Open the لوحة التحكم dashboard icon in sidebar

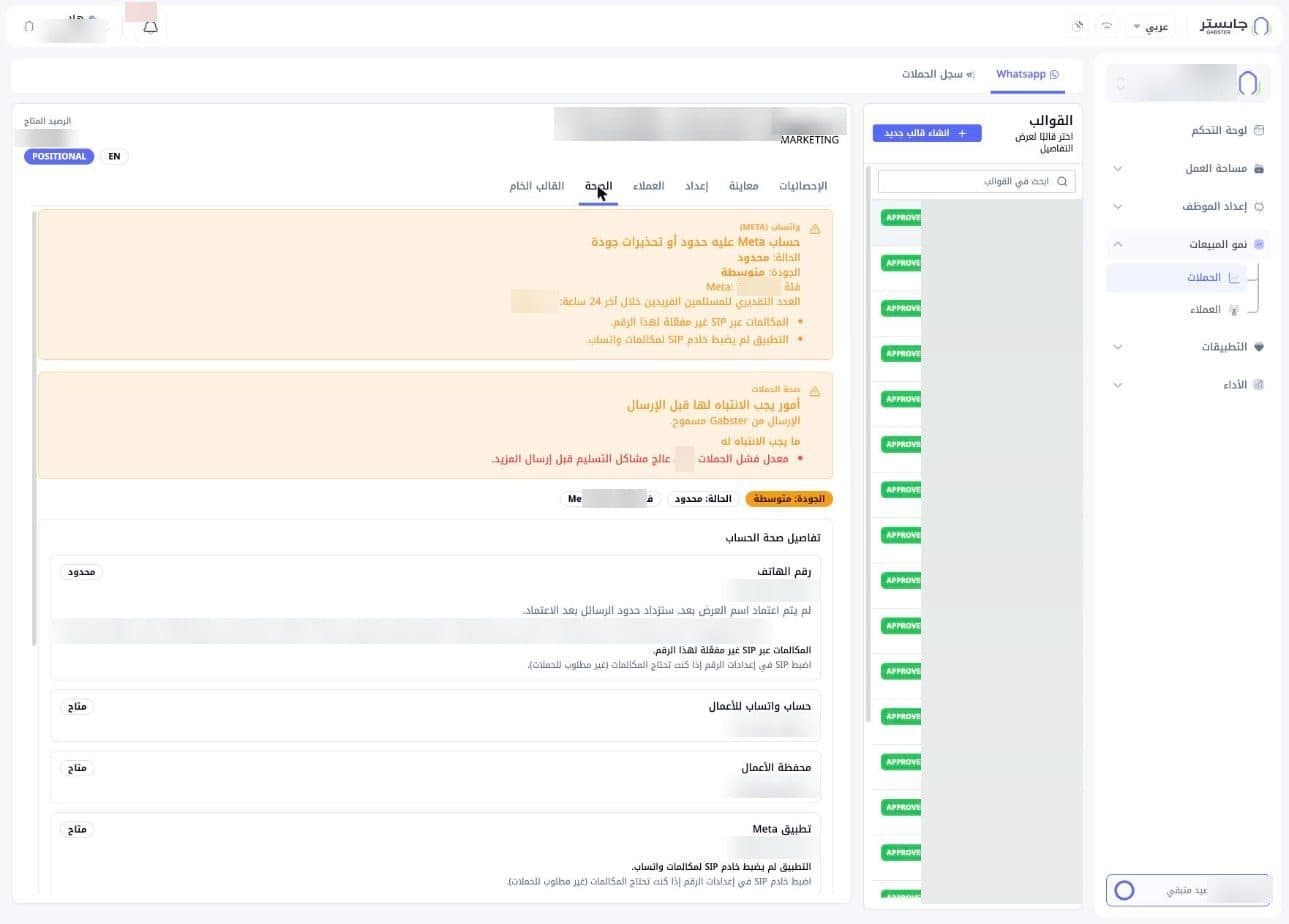(1259, 130)
